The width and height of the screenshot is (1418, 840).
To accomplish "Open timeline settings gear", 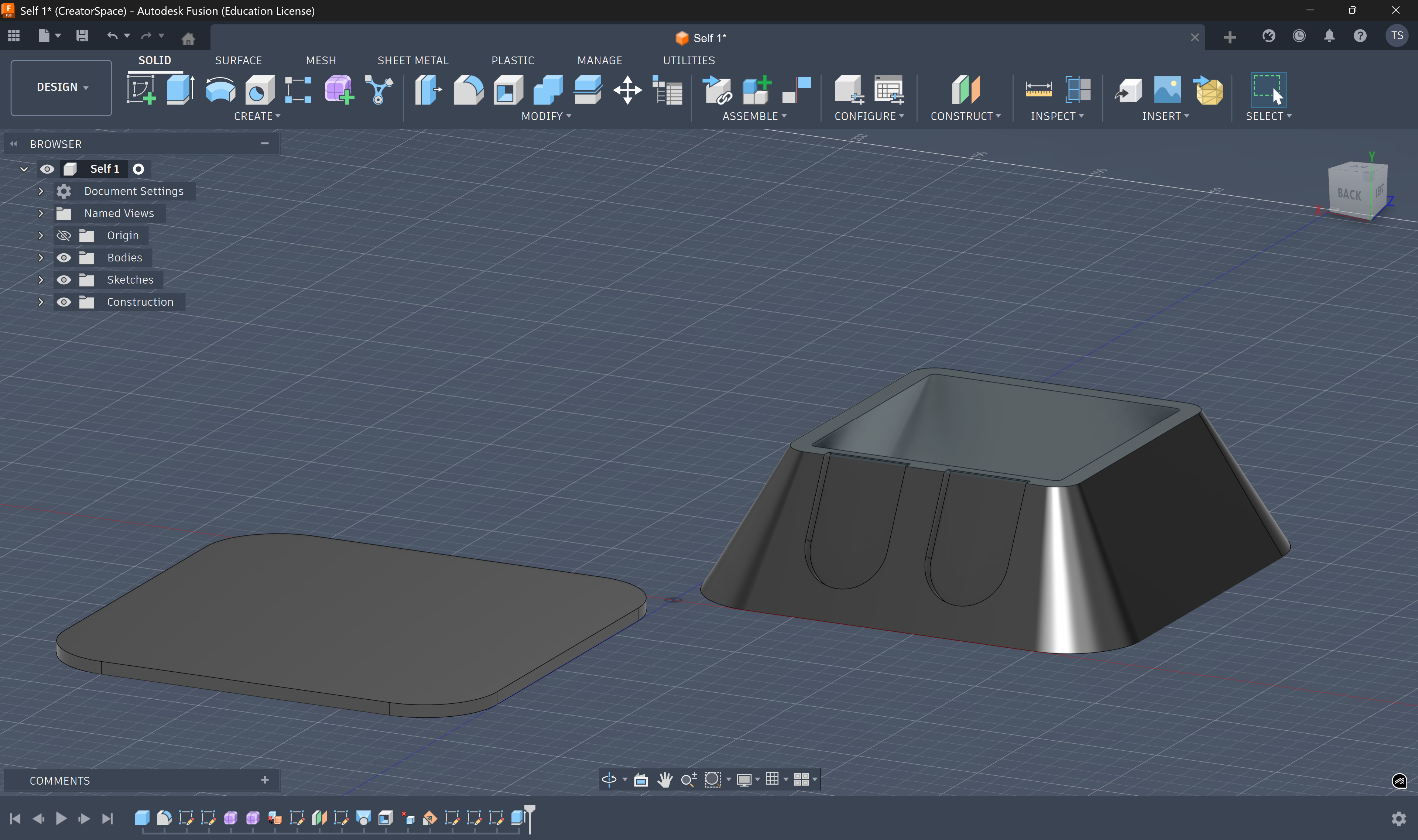I will point(1398,819).
